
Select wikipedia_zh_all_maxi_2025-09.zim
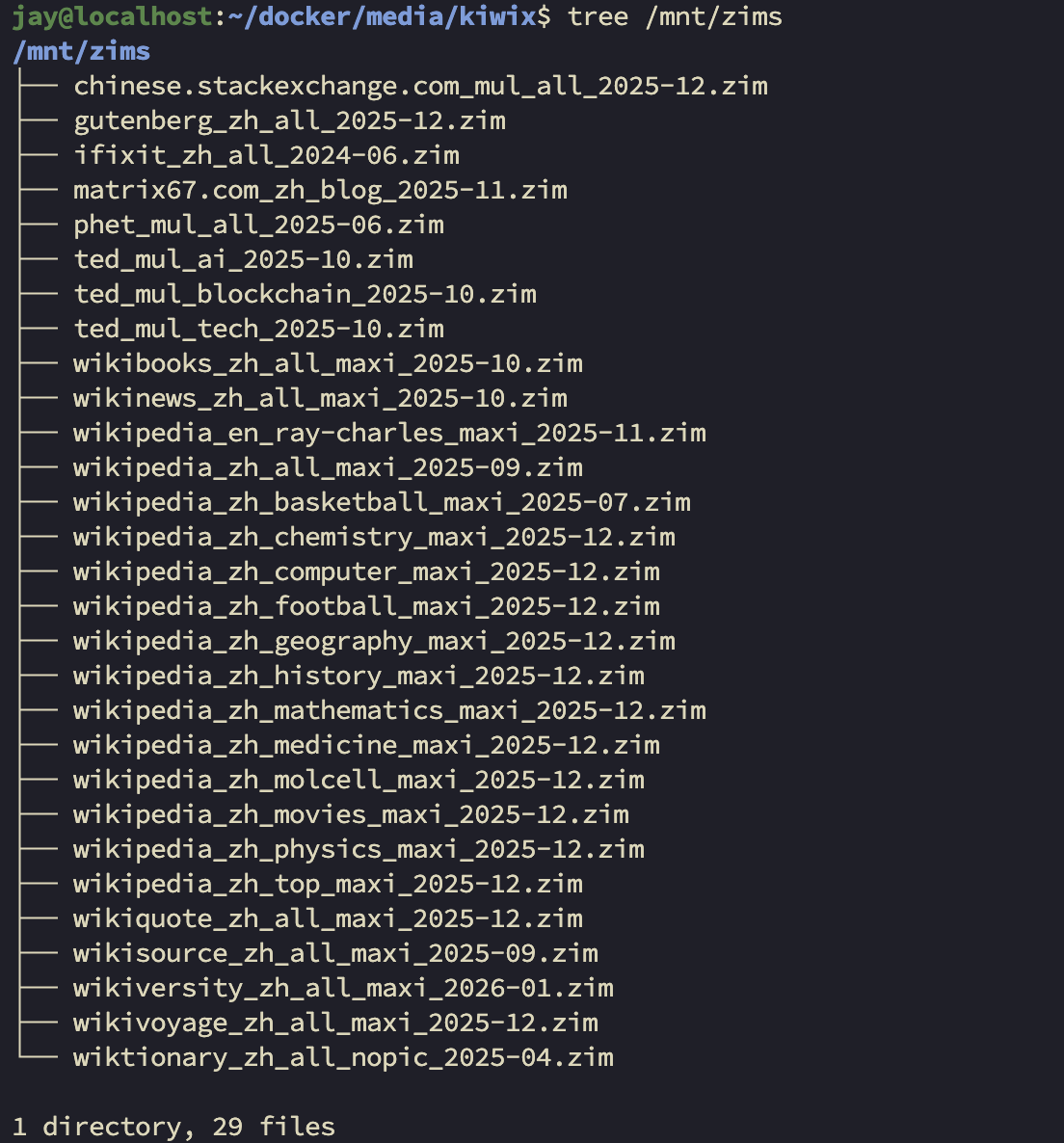[328, 467]
